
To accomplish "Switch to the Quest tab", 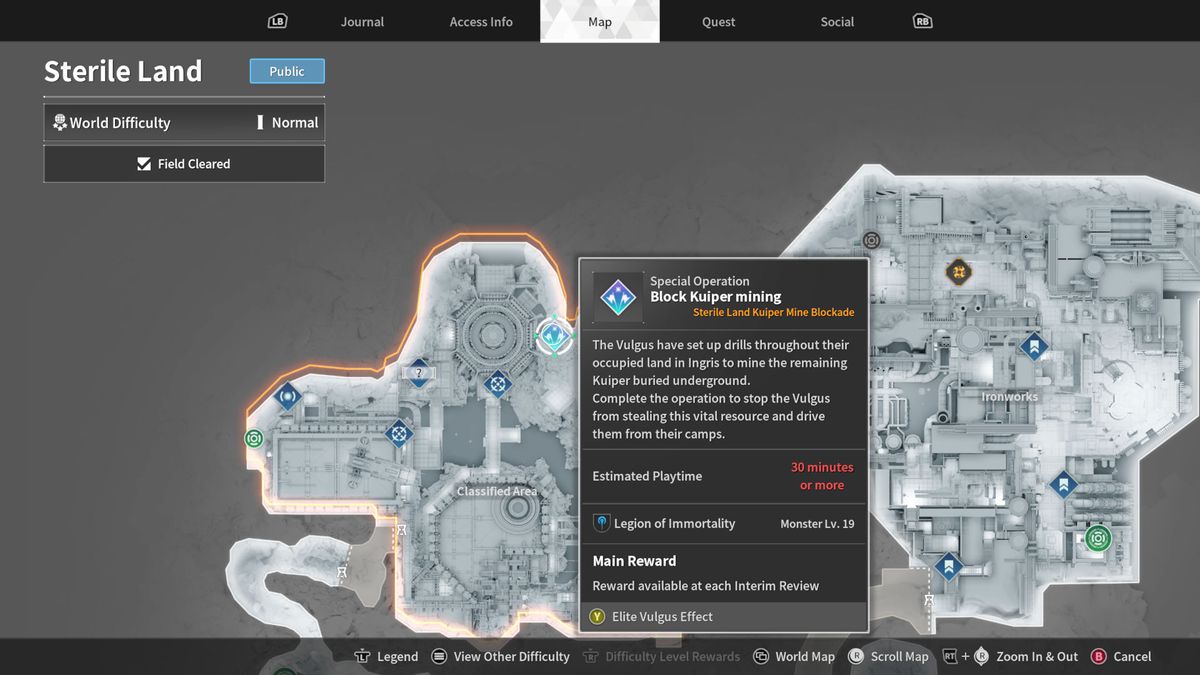I will click(x=718, y=21).
